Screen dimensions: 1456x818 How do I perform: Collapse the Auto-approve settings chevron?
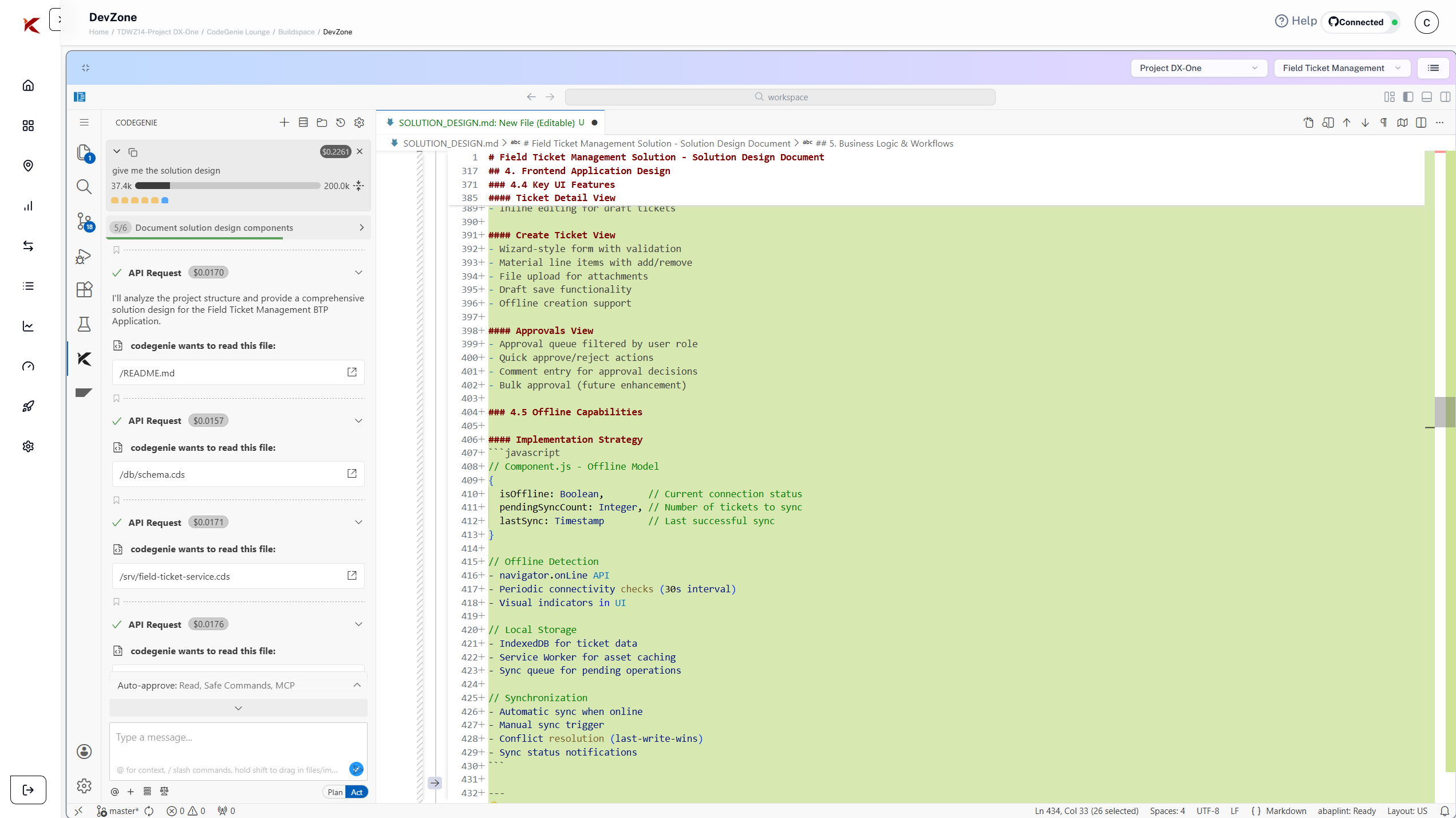tap(357, 685)
